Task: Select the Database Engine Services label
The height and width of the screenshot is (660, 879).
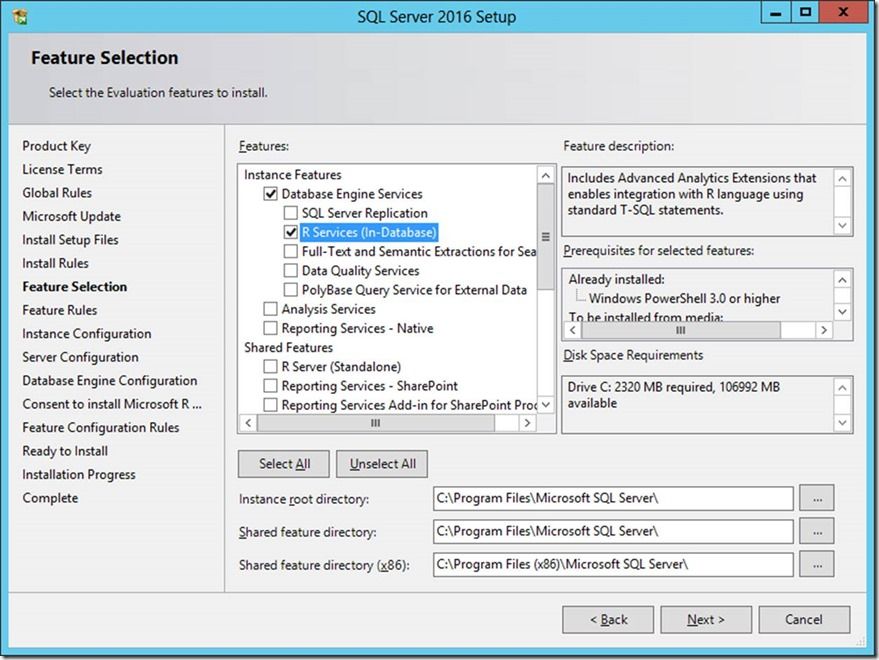Action: (x=352, y=194)
